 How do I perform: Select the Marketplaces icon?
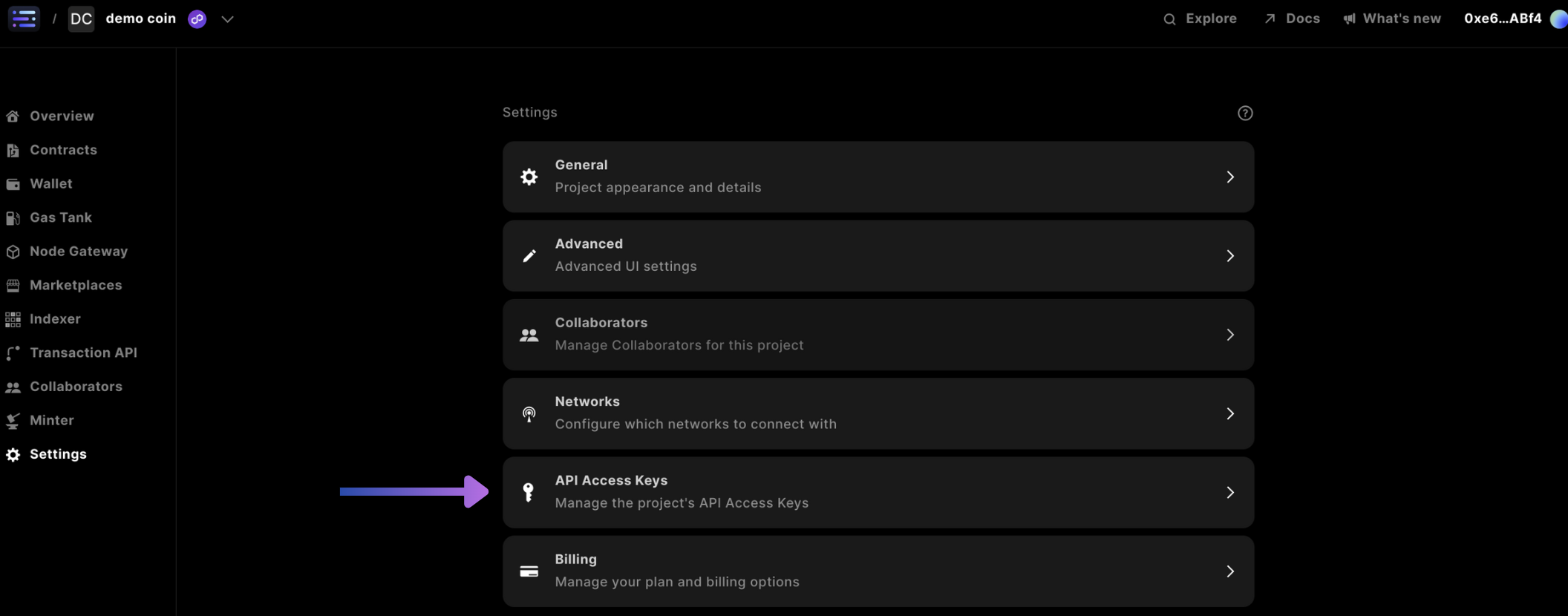pyautogui.click(x=13, y=285)
